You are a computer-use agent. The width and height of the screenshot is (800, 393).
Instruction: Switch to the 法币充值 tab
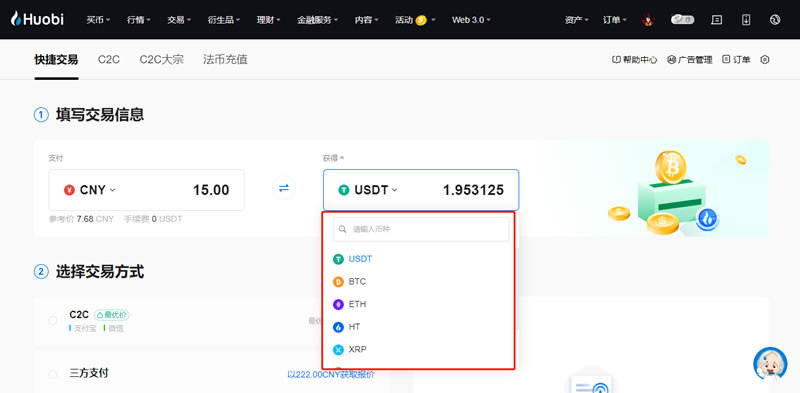(225, 60)
